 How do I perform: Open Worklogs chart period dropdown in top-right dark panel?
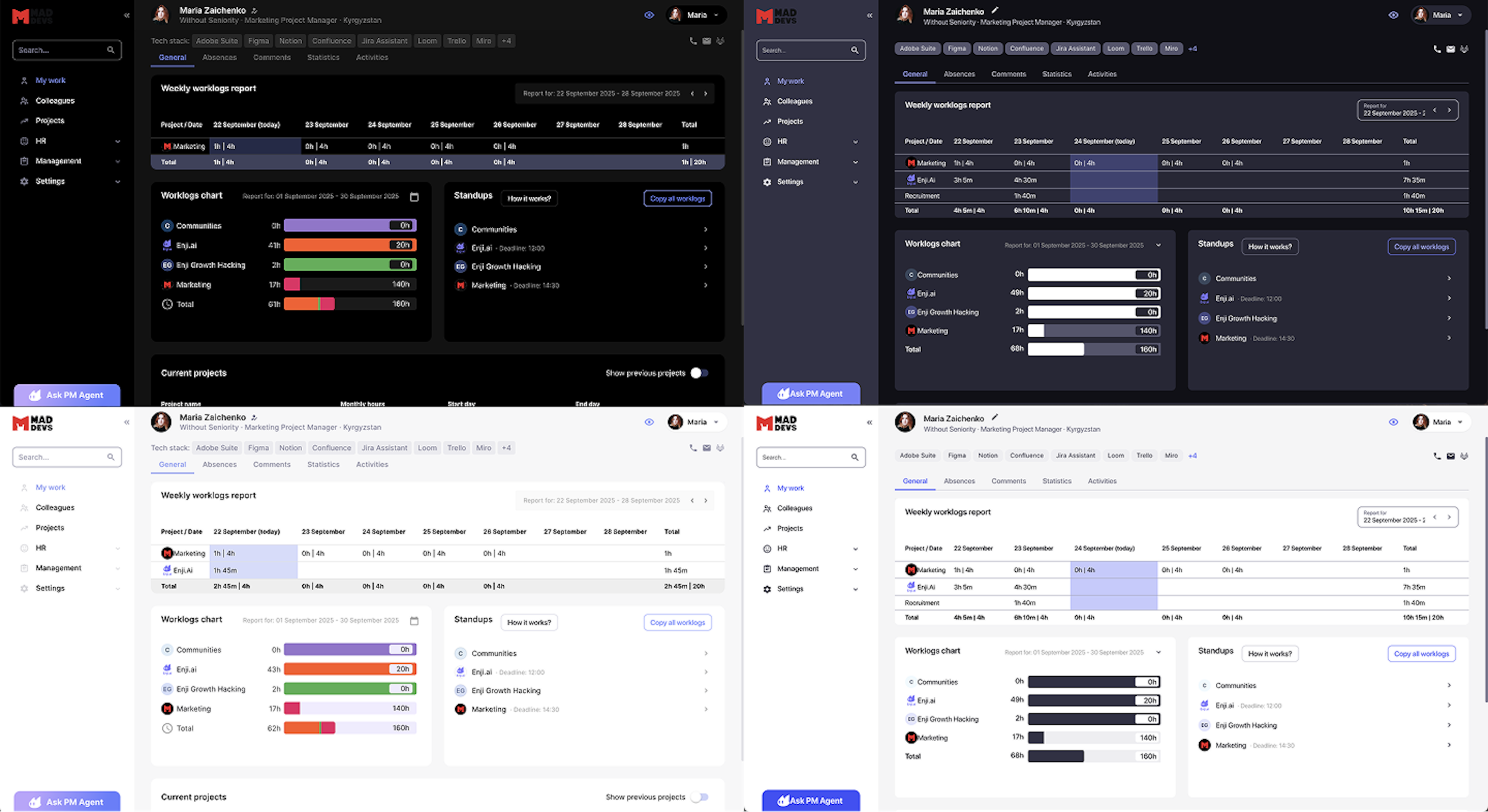1158,245
